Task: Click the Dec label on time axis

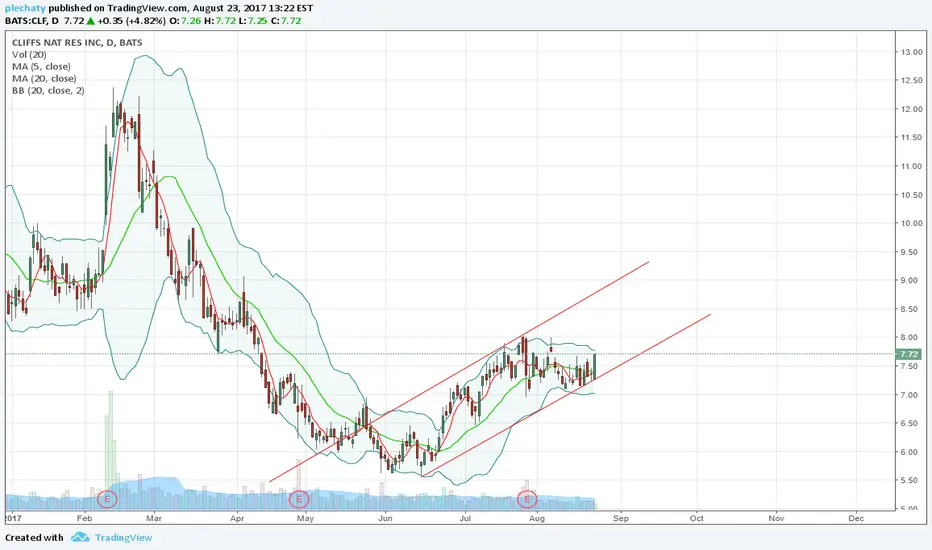Action: point(856,518)
